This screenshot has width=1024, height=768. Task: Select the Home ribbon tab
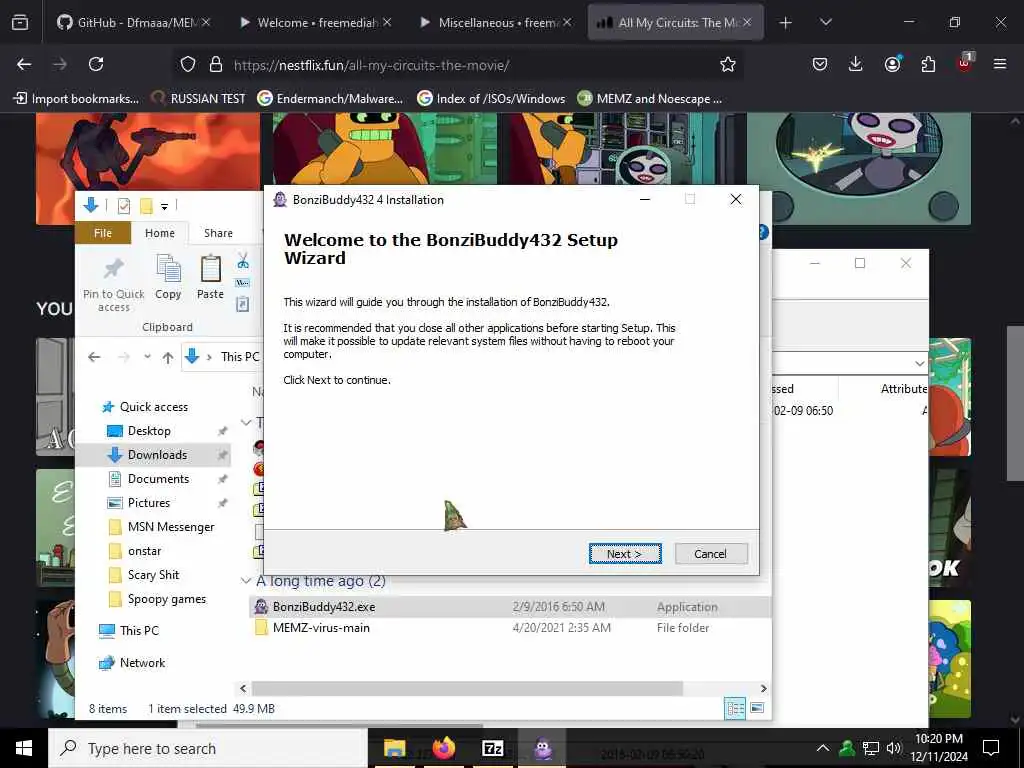pyautogui.click(x=159, y=233)
